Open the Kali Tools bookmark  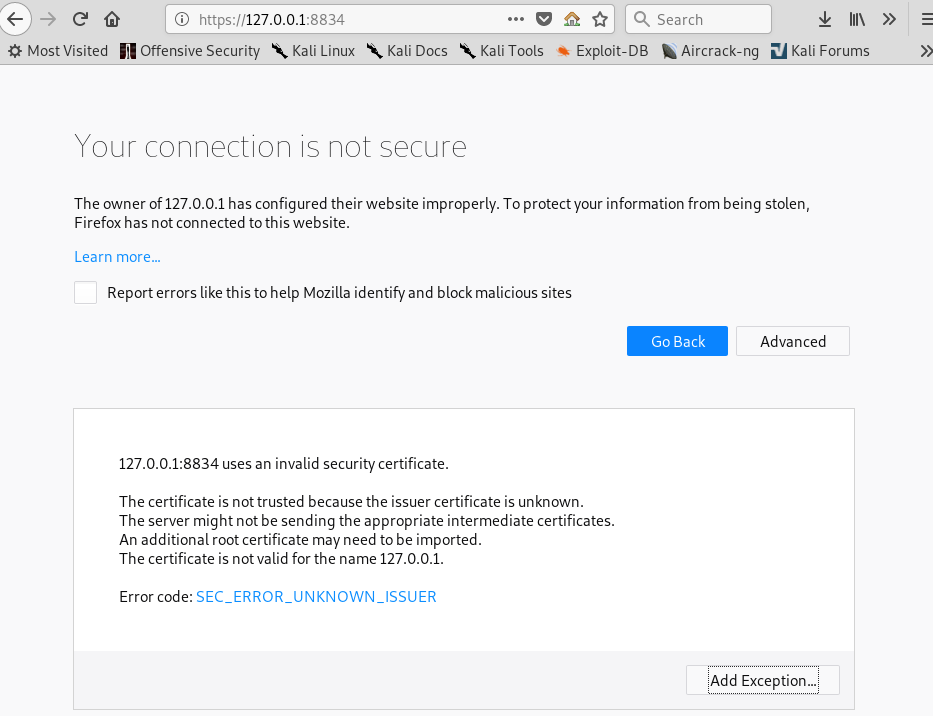(x=501, y=51)
